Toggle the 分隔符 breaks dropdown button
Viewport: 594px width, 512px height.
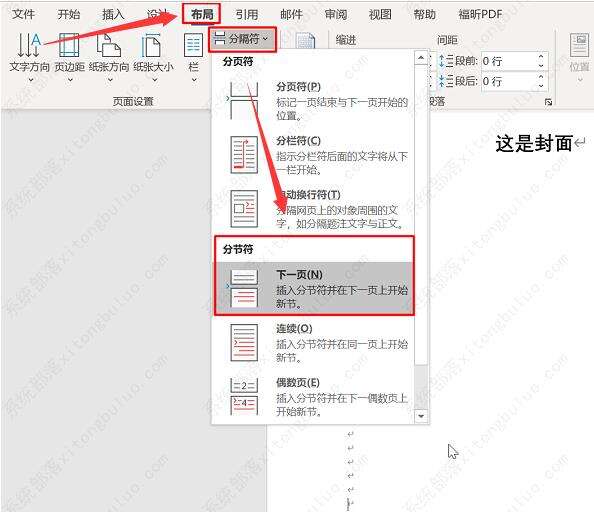[242, 39]
